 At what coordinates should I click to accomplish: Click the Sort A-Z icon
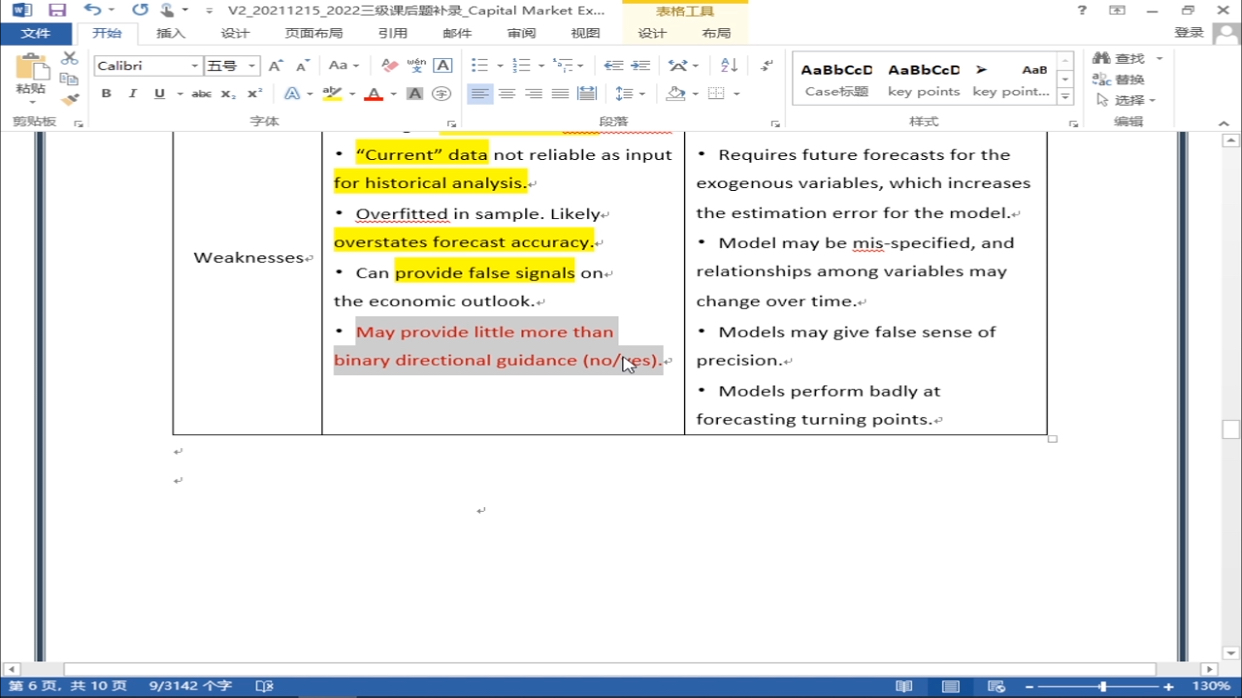(729, 66)
